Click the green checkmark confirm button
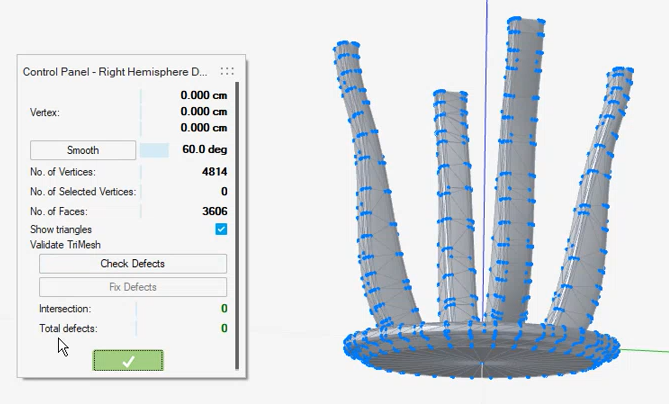 click(128, 361)
